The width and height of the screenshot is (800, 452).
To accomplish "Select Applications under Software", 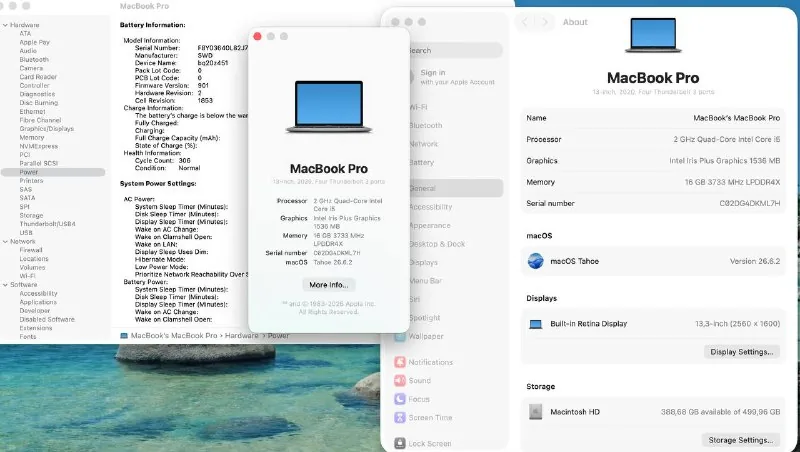I will [x=38, y=302].
